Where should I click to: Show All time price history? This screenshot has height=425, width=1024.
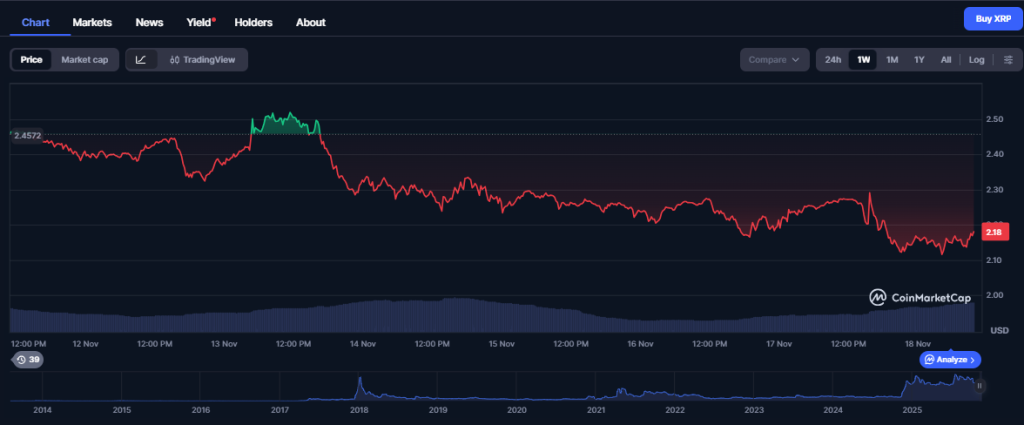[945, 60]
